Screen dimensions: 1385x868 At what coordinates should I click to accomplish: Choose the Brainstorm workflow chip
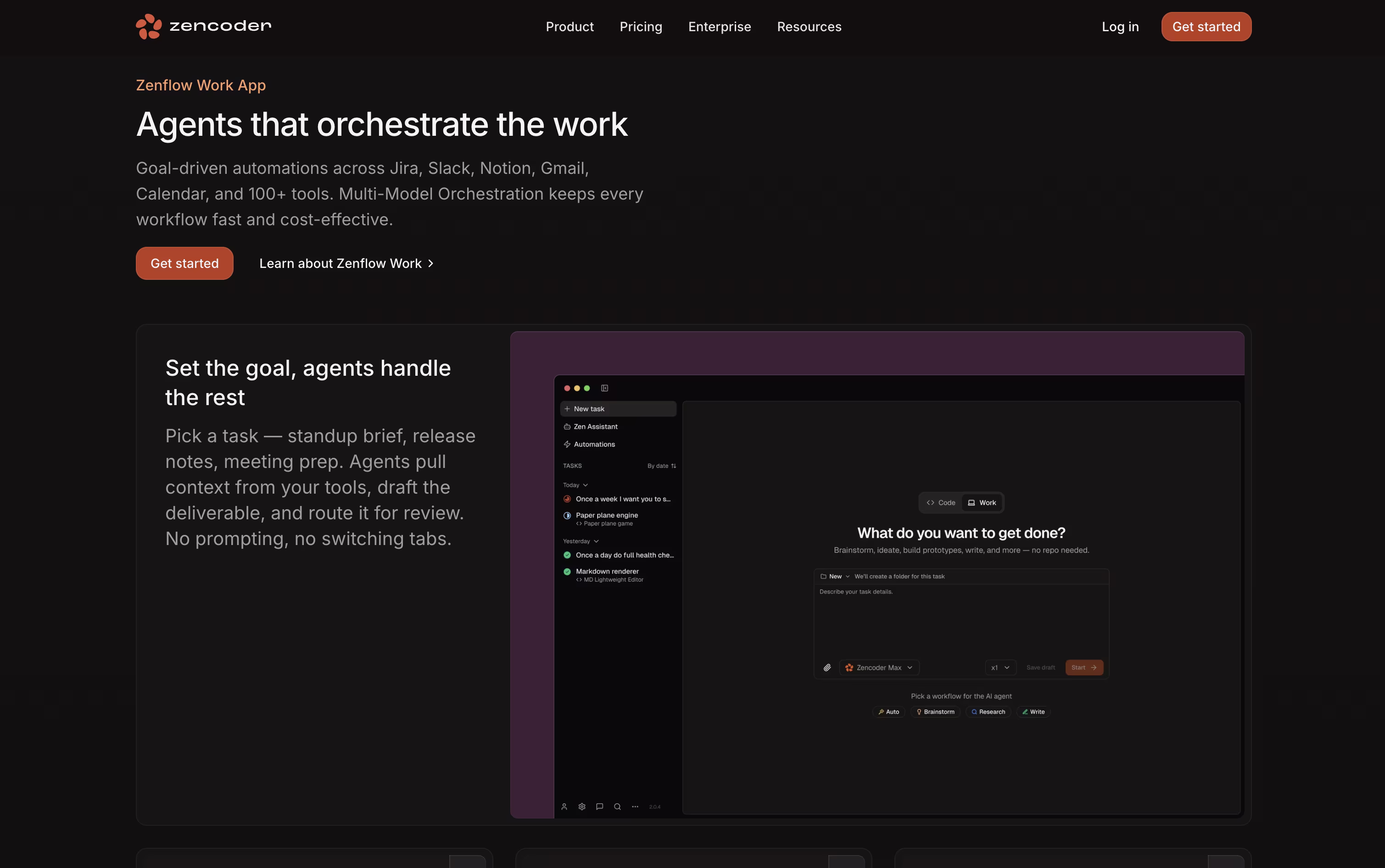[935, 712]
